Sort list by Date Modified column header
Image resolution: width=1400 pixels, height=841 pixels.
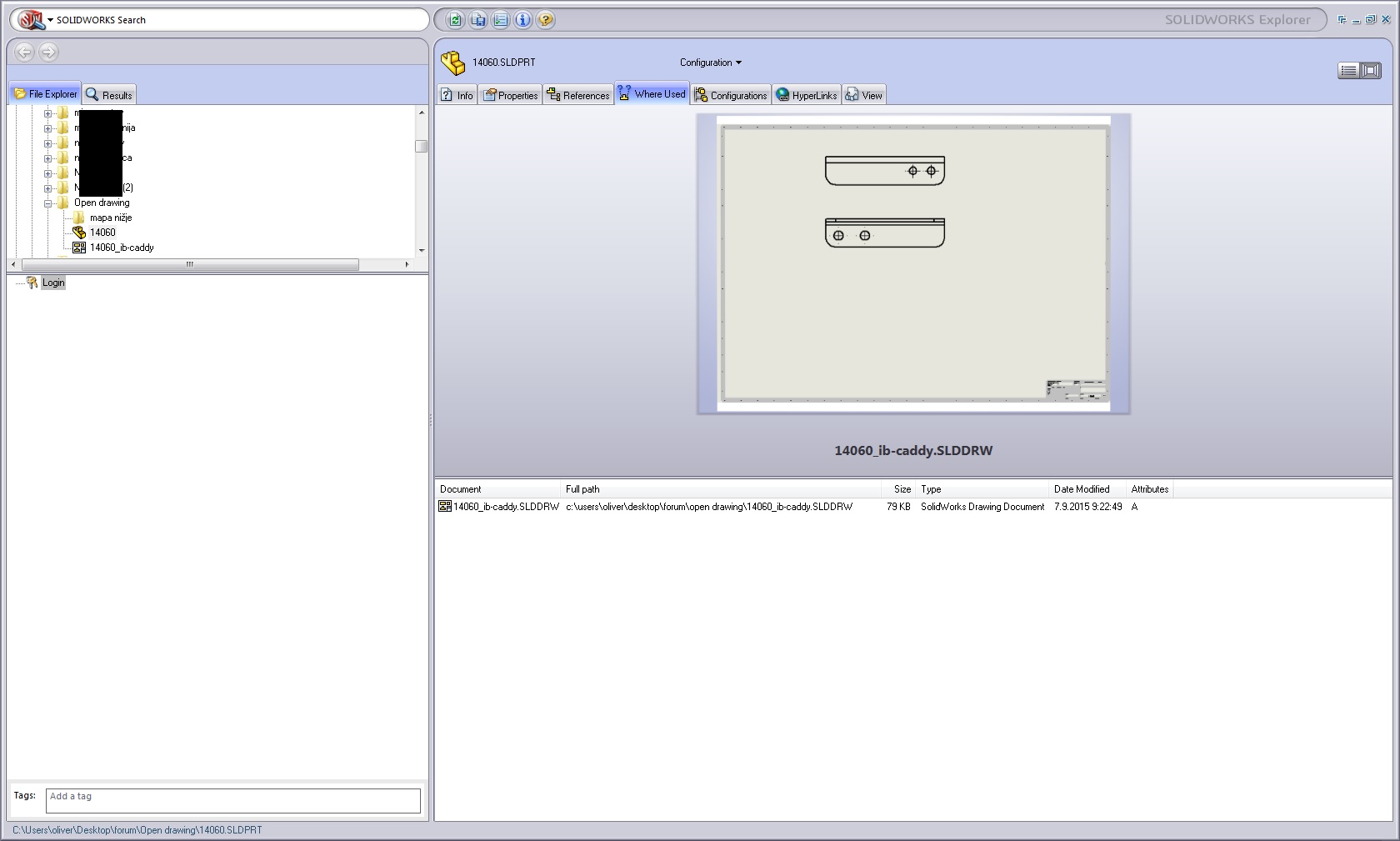(x=1081, y=489)
